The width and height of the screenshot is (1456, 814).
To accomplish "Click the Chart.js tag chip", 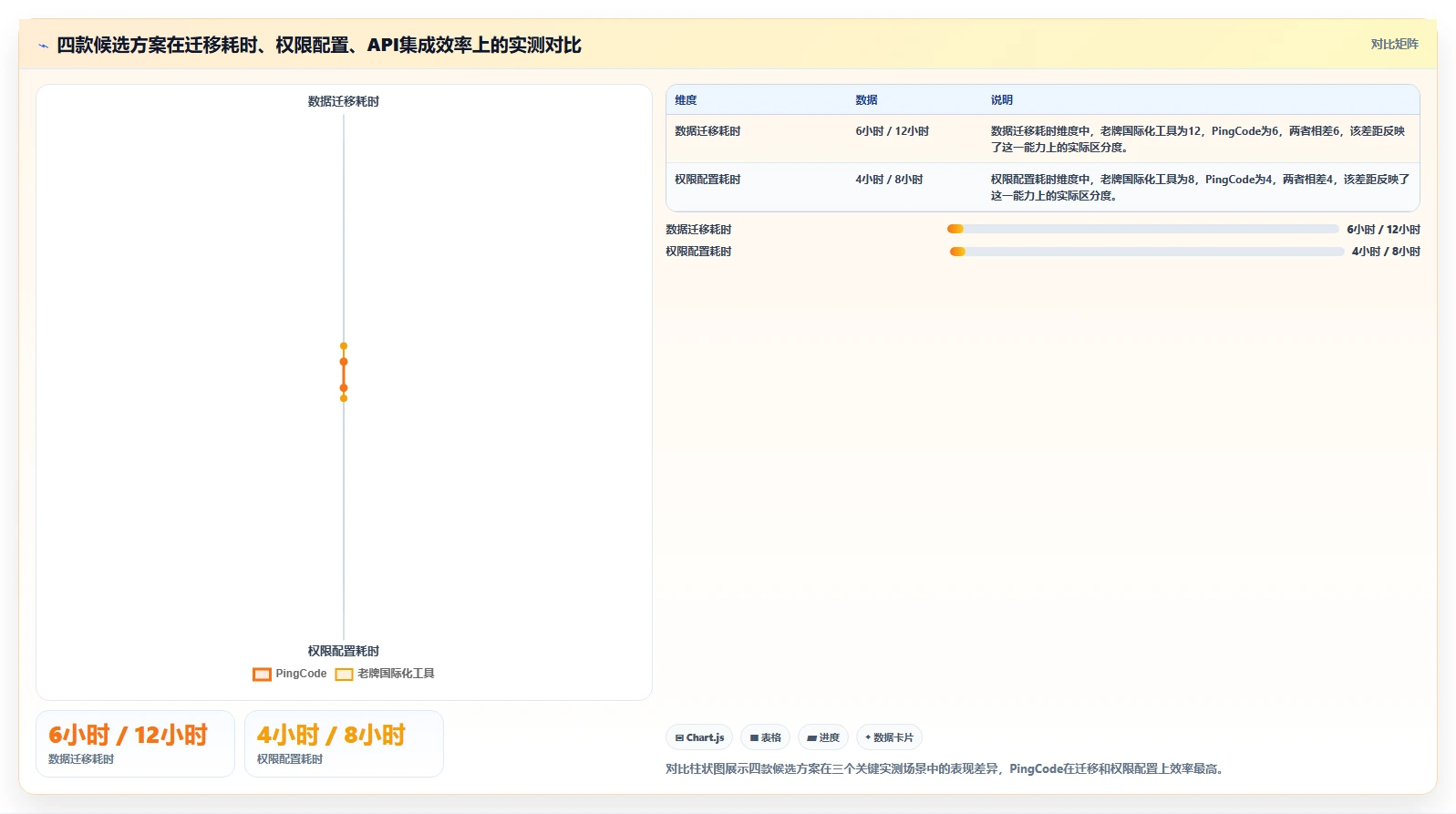I will click(x=699, y=737).
